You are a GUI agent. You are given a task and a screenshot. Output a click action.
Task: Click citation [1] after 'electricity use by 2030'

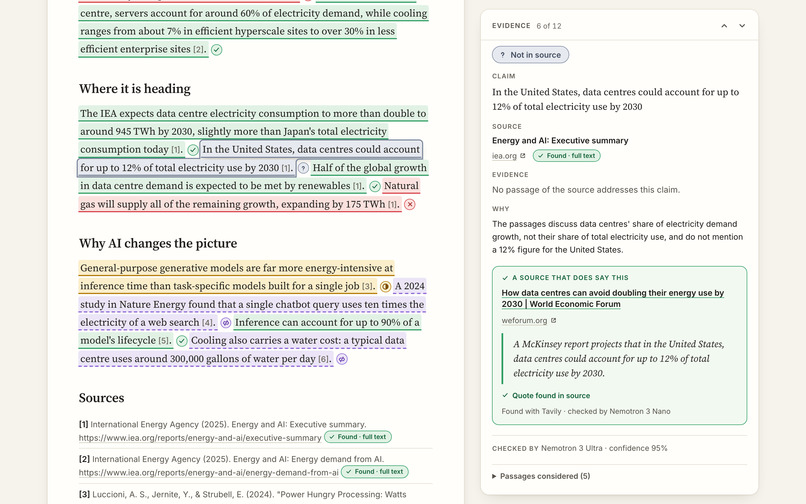pyautogui.click(x=286, y=168)
